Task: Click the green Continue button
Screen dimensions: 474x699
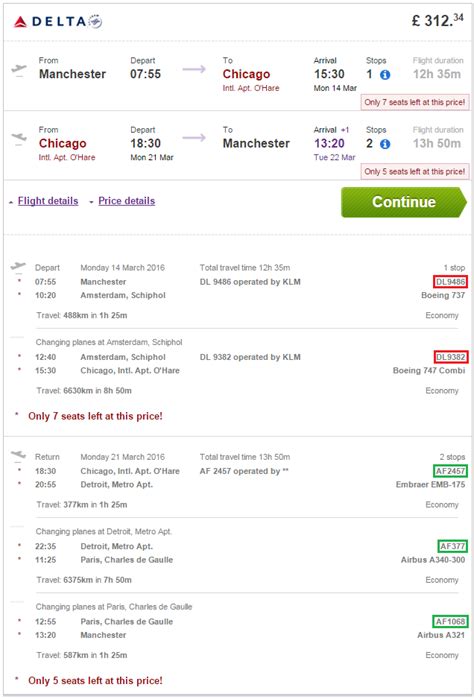Action: 404,202
